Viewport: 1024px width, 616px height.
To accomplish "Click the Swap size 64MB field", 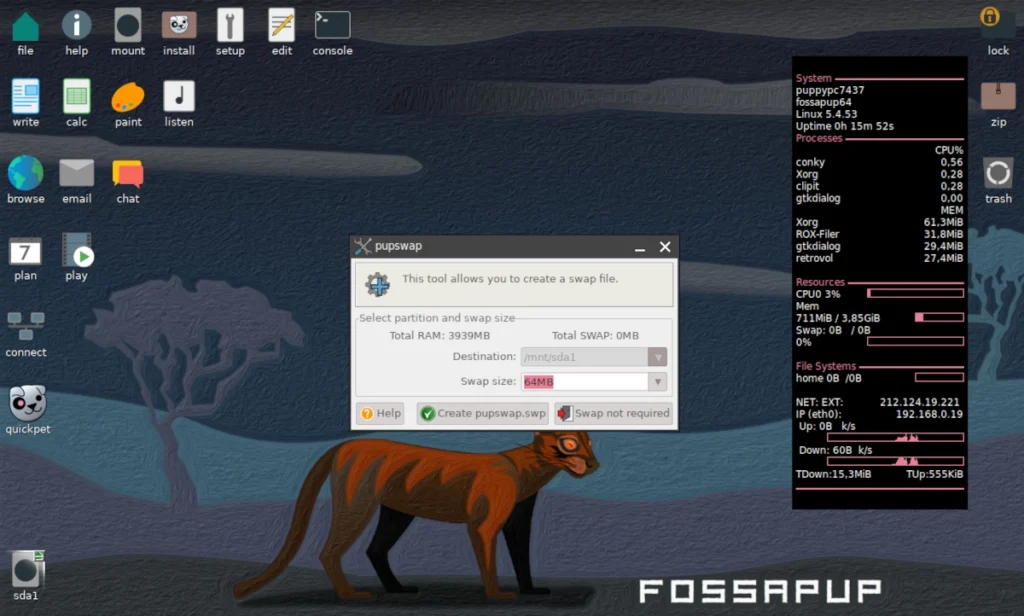I will [584, 381].
